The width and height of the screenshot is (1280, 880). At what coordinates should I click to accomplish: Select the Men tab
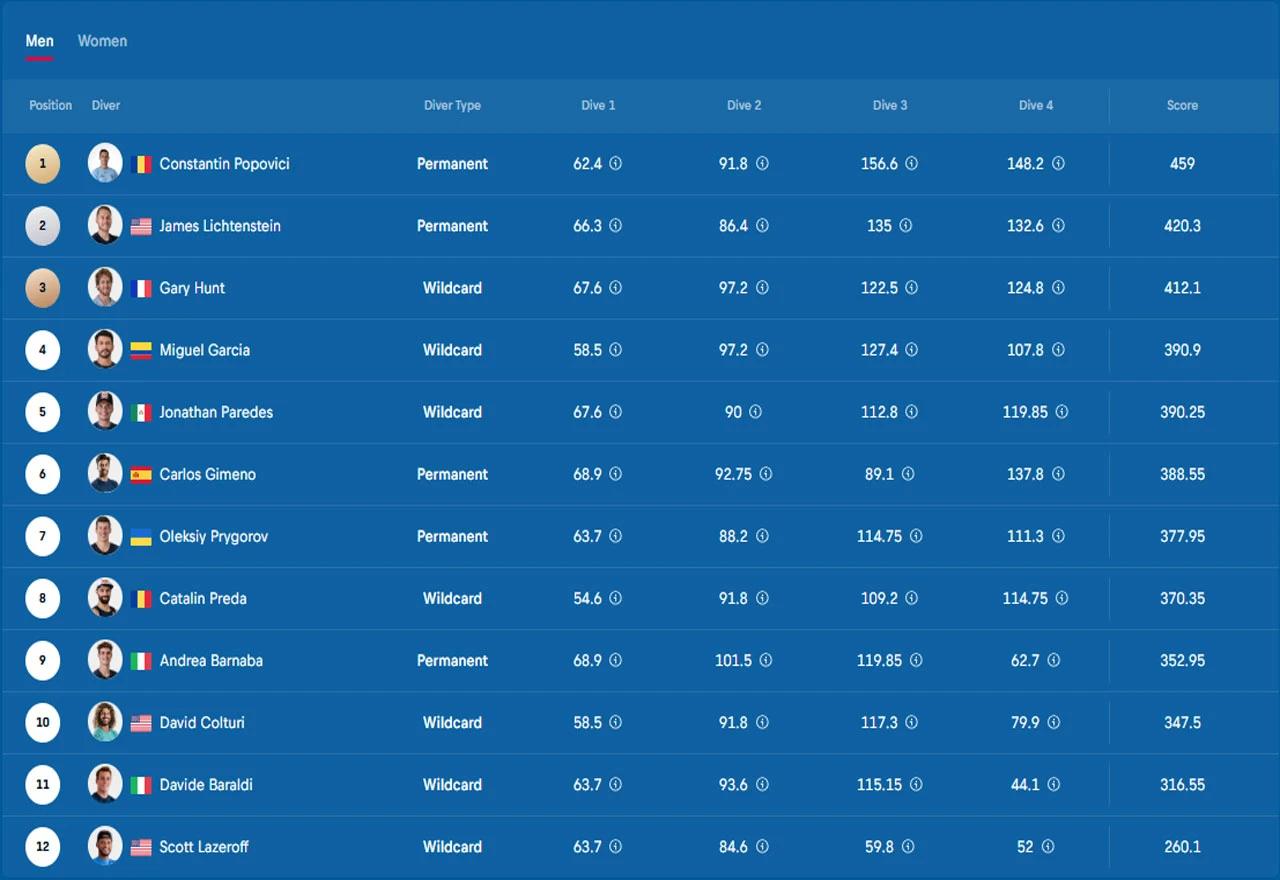[40, 41]
